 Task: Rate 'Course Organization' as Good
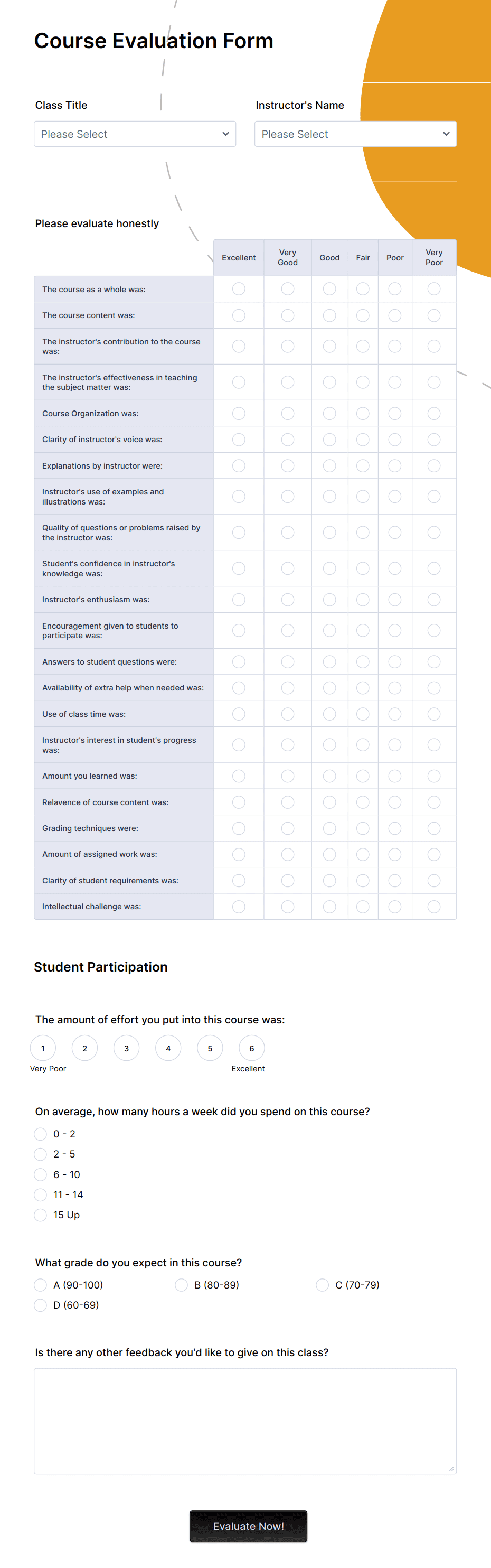pyautogui.click(x=330, y=413)
